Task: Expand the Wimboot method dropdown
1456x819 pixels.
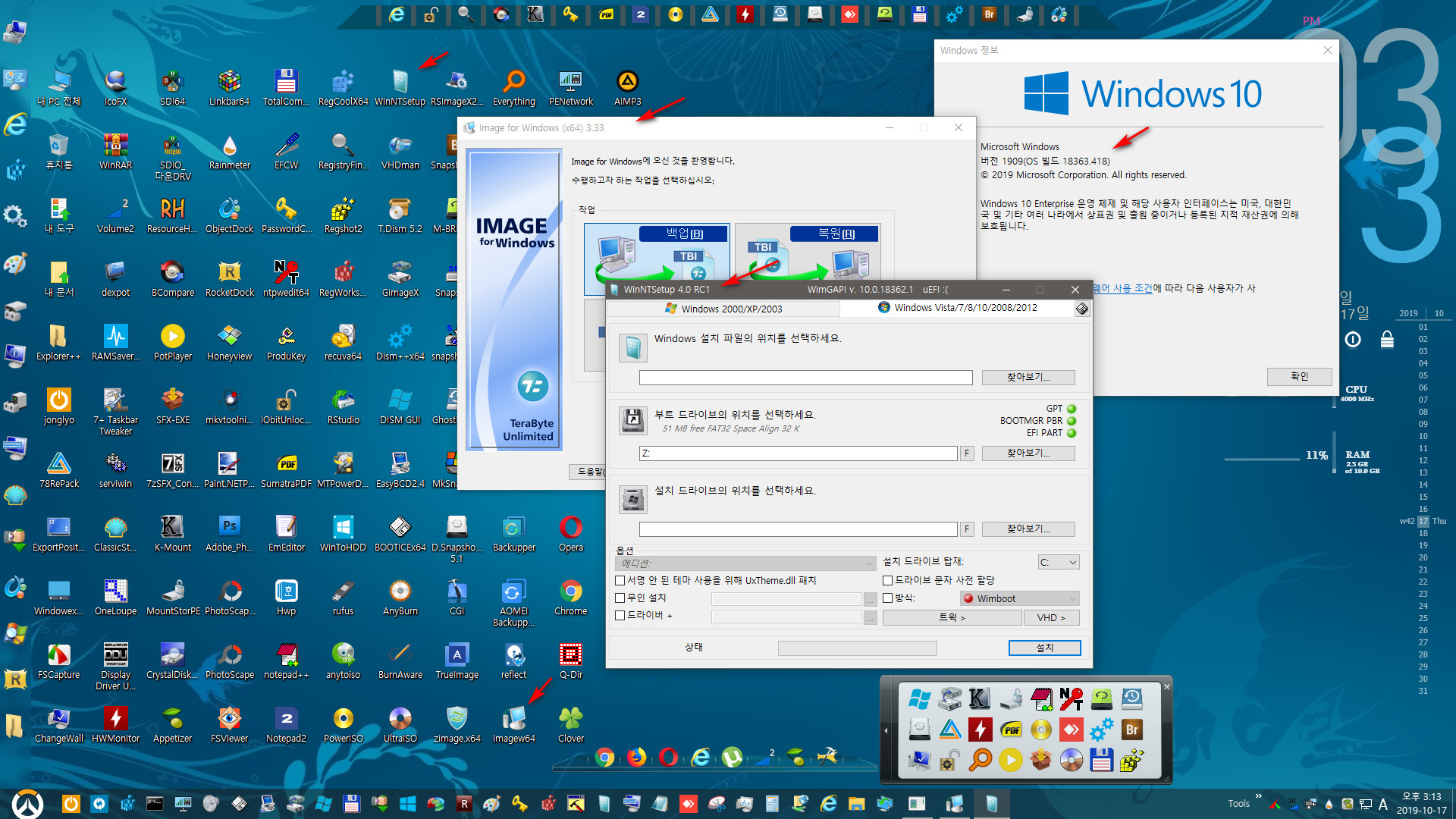Action: (x=1019, y=599)
